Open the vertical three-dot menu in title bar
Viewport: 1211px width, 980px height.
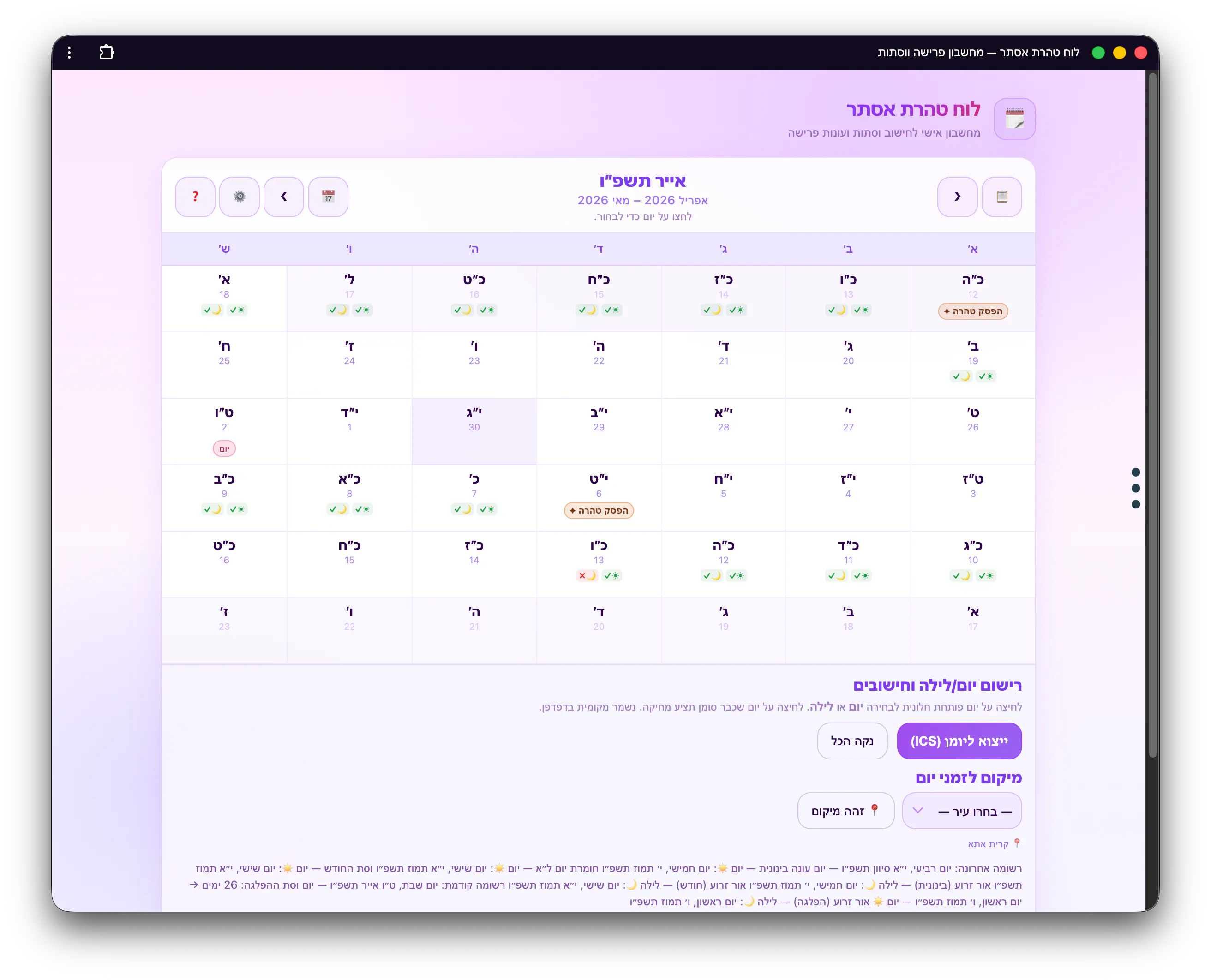click(69, 53)
